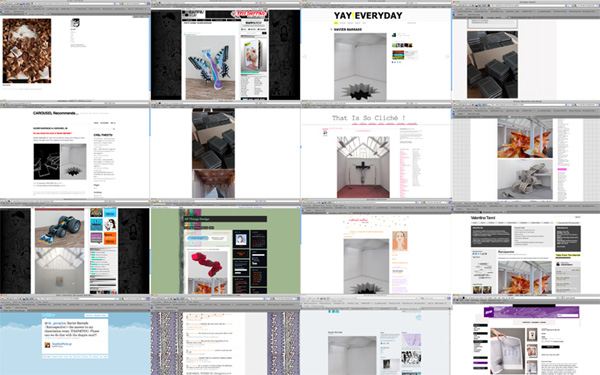Click the XAVIER BARRADE post title on YAY!EVERYDAY
Screen dimensions: 600x375
[348, 29]
